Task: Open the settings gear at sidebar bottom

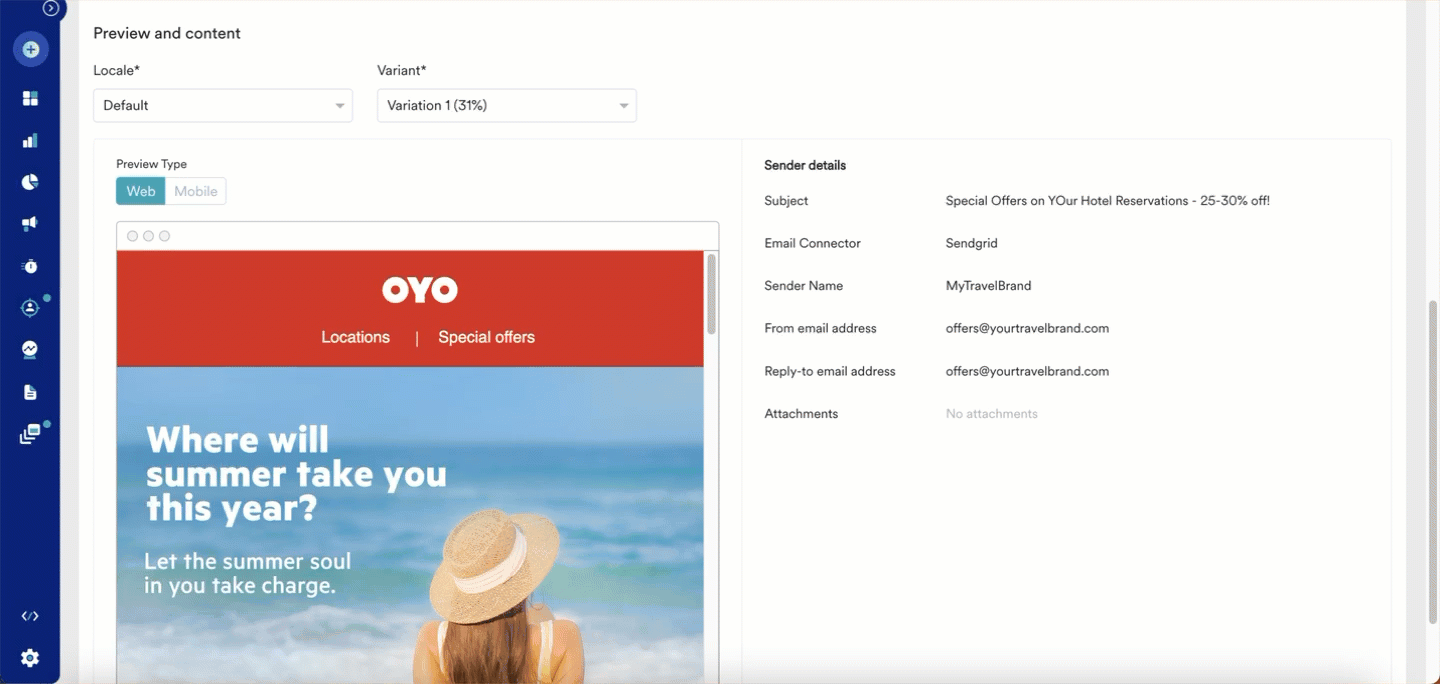Action: [30, 657]
